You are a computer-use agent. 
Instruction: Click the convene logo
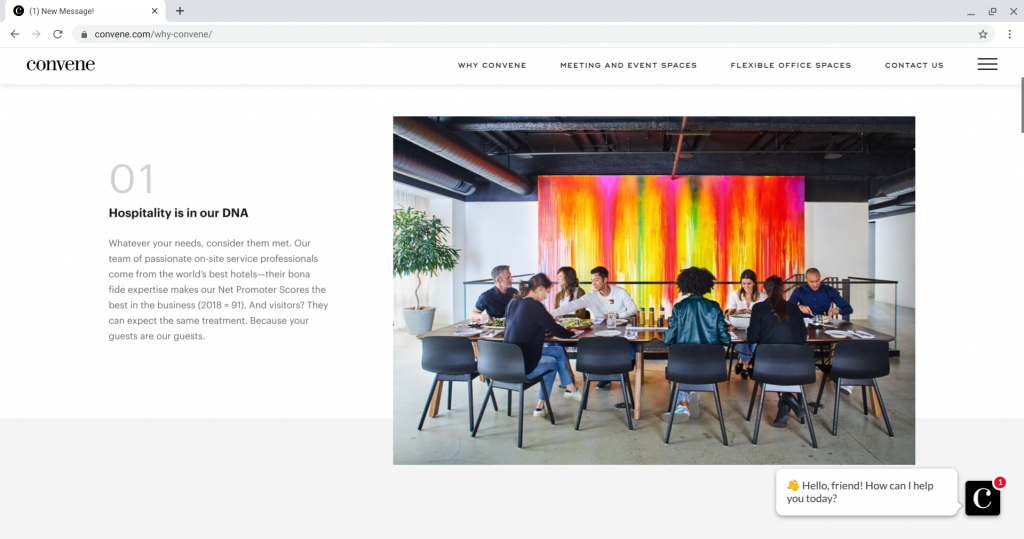[x=61, y=65]
